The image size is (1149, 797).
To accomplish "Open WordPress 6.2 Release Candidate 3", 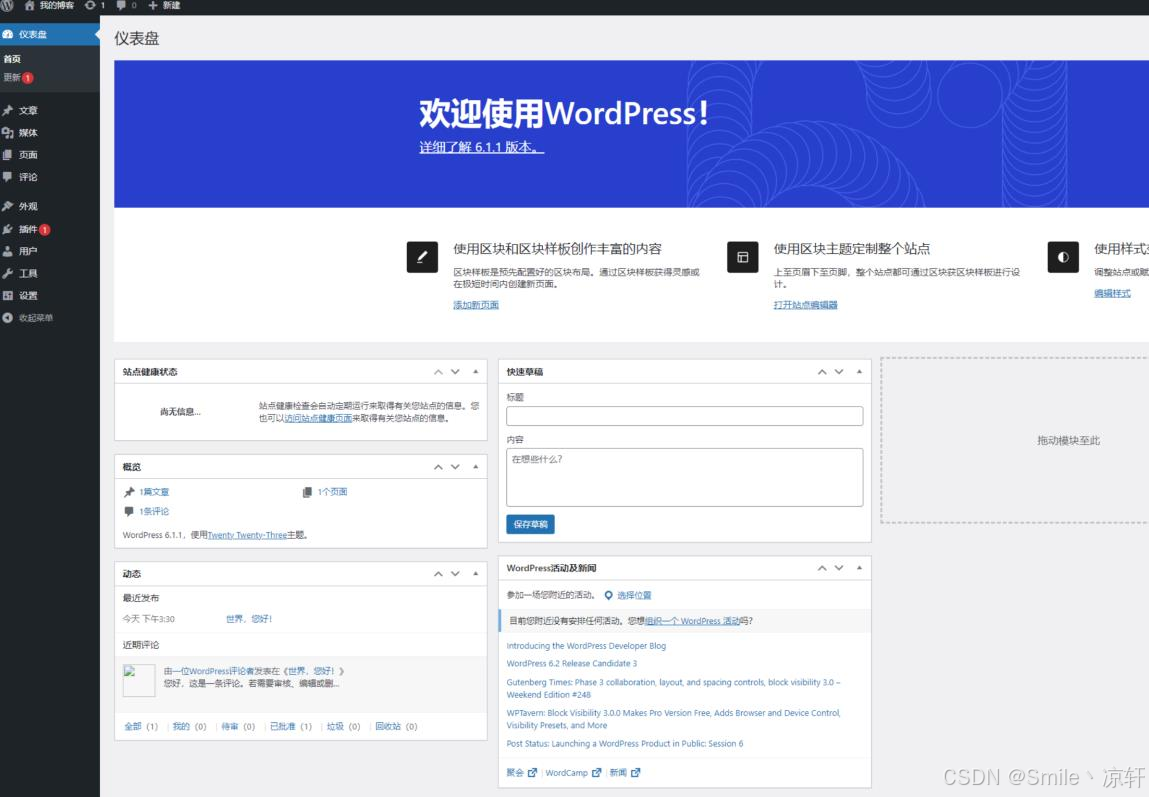I will pos(572,664).
